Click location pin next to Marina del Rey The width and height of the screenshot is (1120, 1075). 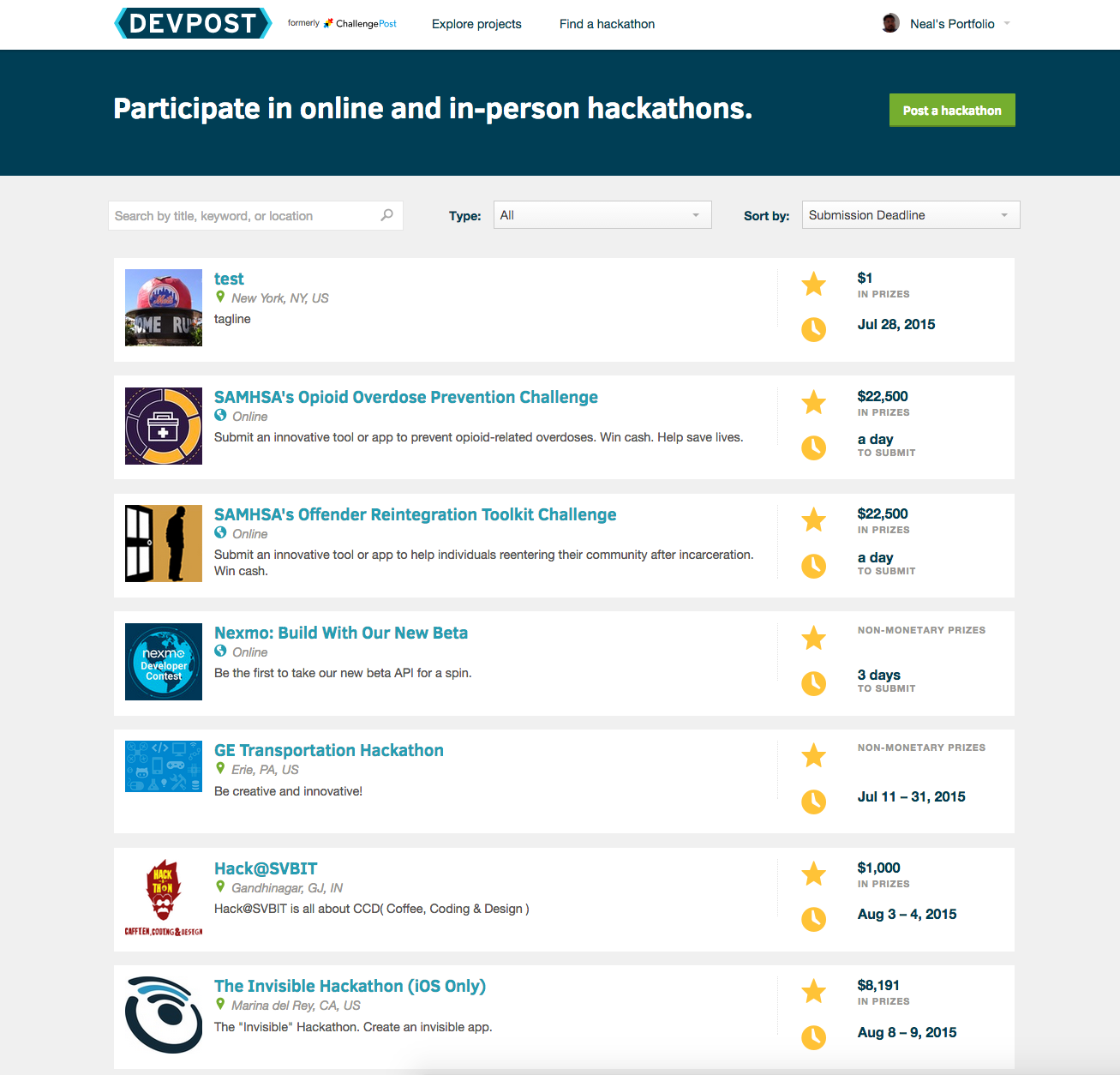point(220,1004)
